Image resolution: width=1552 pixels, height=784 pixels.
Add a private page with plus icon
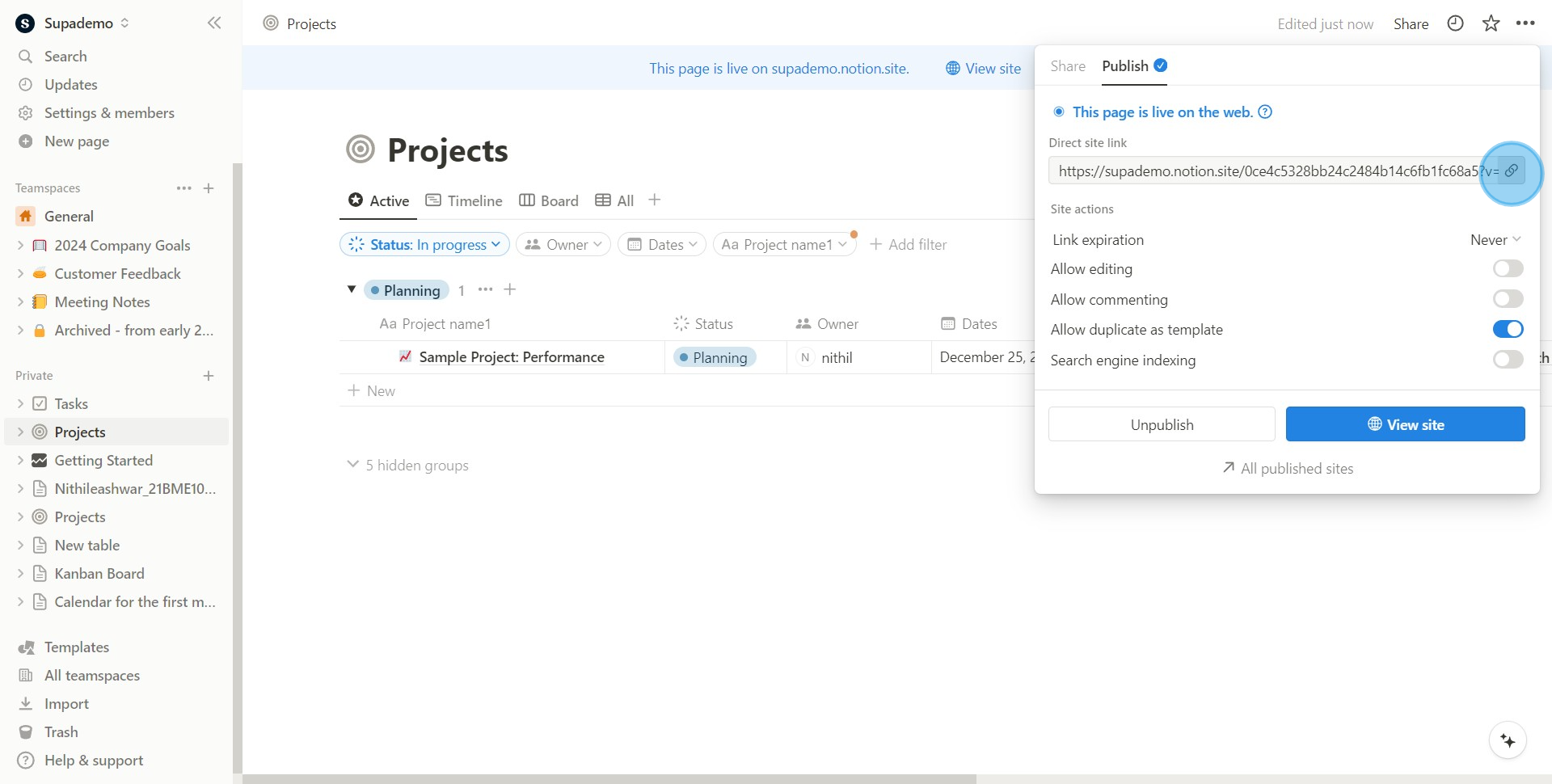209,376
